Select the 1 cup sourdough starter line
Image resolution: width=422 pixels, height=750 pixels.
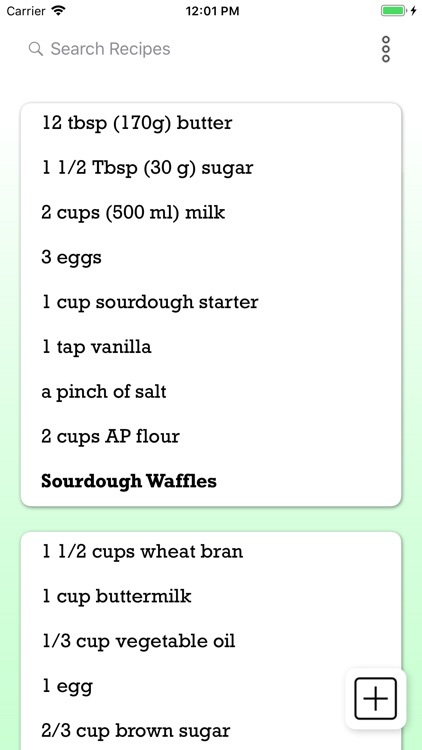pyautogui.click(x=150, y=302)
